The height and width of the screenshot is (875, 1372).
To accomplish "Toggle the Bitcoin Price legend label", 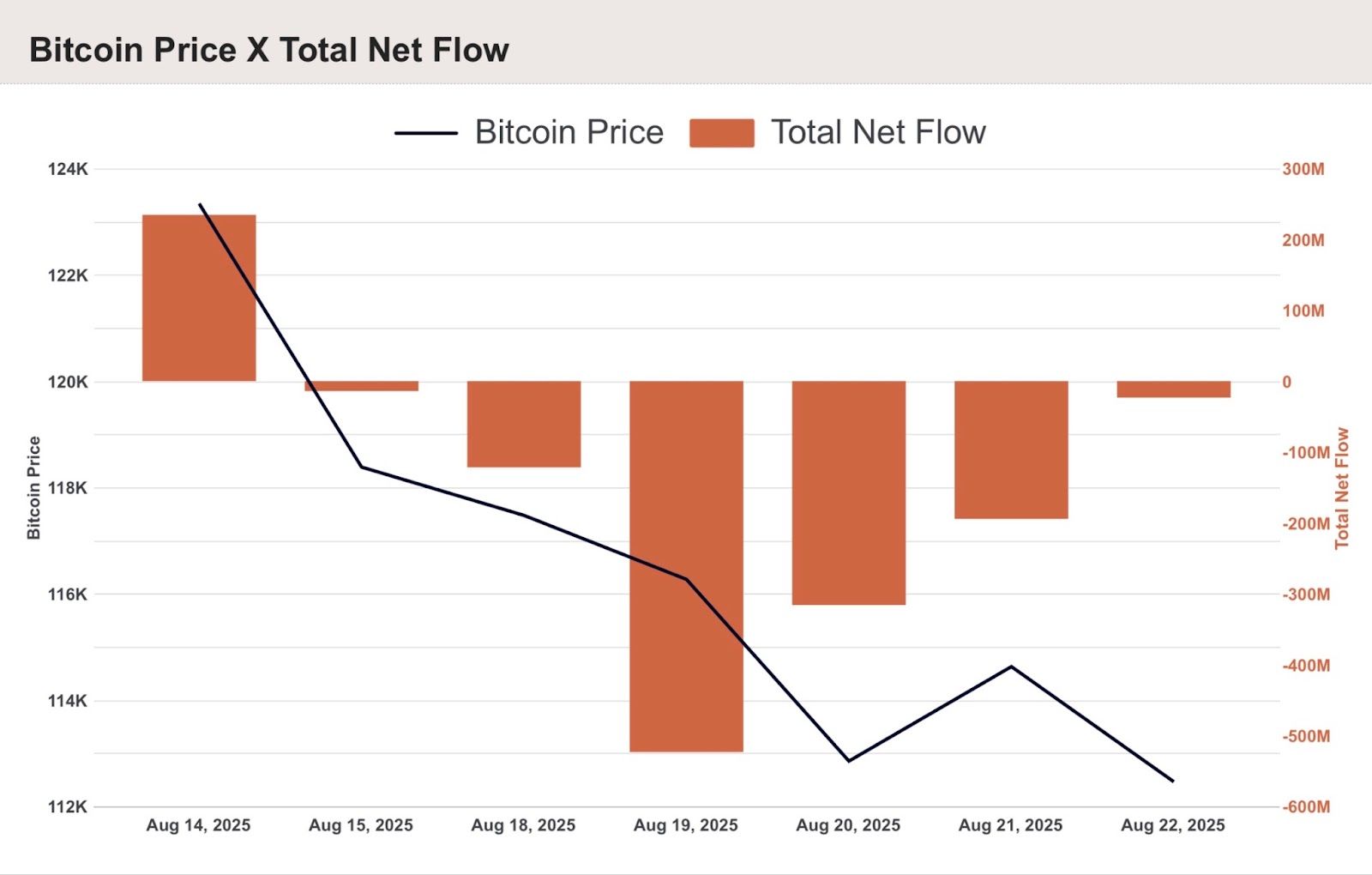I will [569, 132].
